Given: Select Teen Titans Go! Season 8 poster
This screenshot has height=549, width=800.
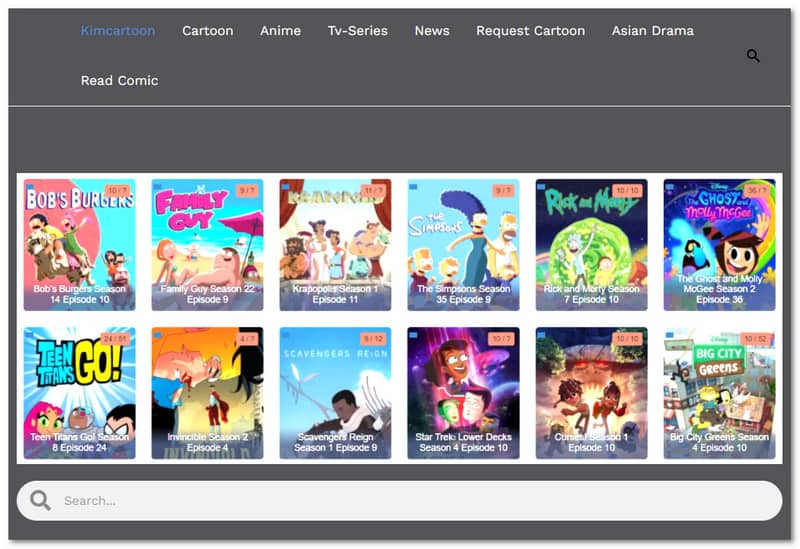Looking at the screenshot, I should coord(79,392).
